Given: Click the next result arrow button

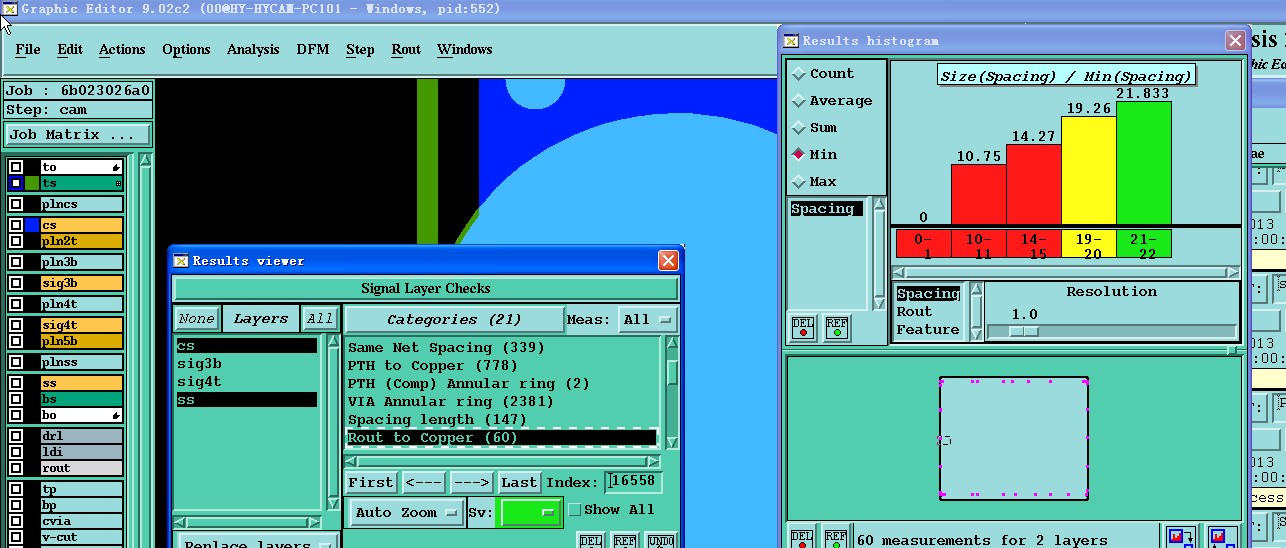Looking at the screenshot, I should click(x=472, y=483).
